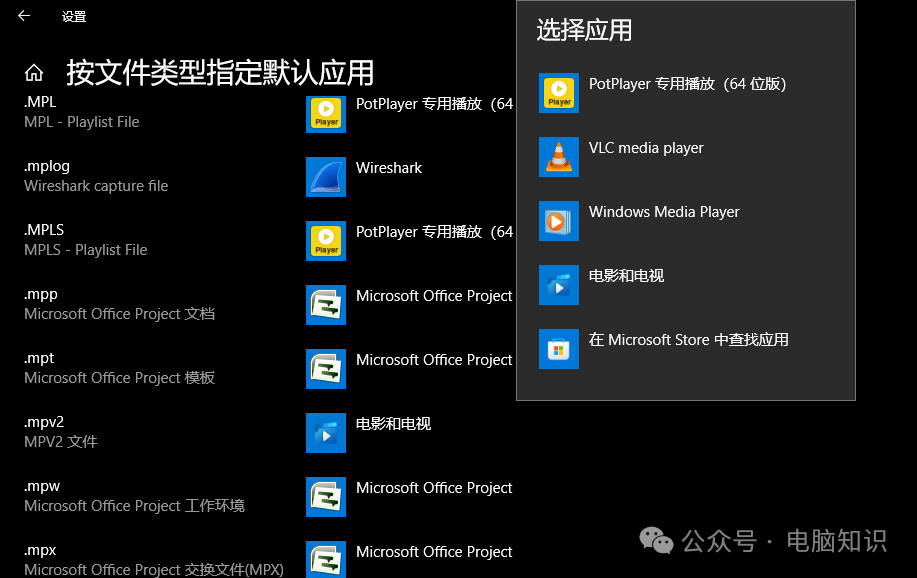
Task: Click PotPlayer icon in the 选择应用 popup
Action: (559, 93)
